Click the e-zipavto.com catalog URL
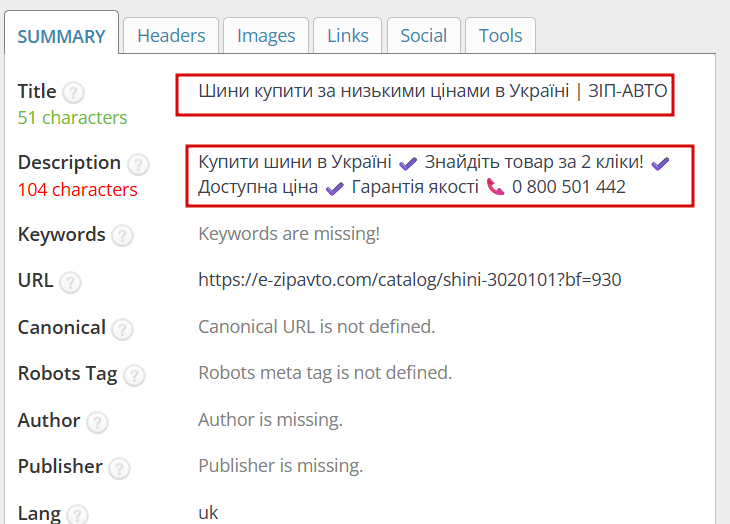The width and height of the screenshot is (730, 524). coord(410,280)
